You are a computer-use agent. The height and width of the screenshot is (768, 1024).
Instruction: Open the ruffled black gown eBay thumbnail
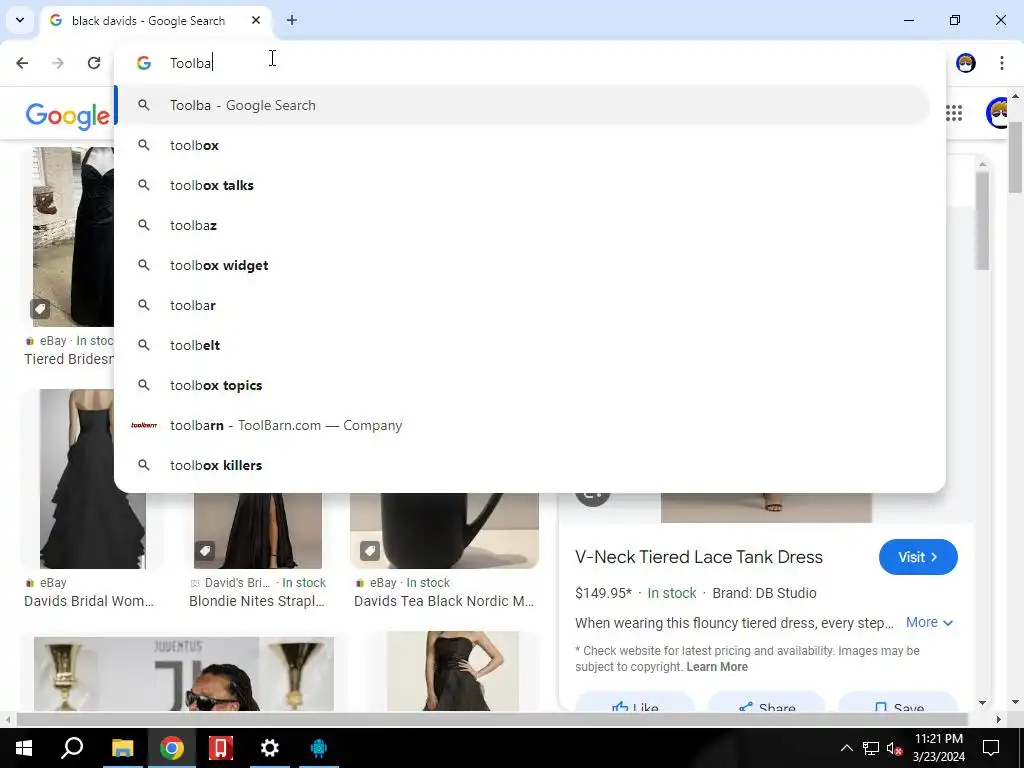(x=93, y=479)
